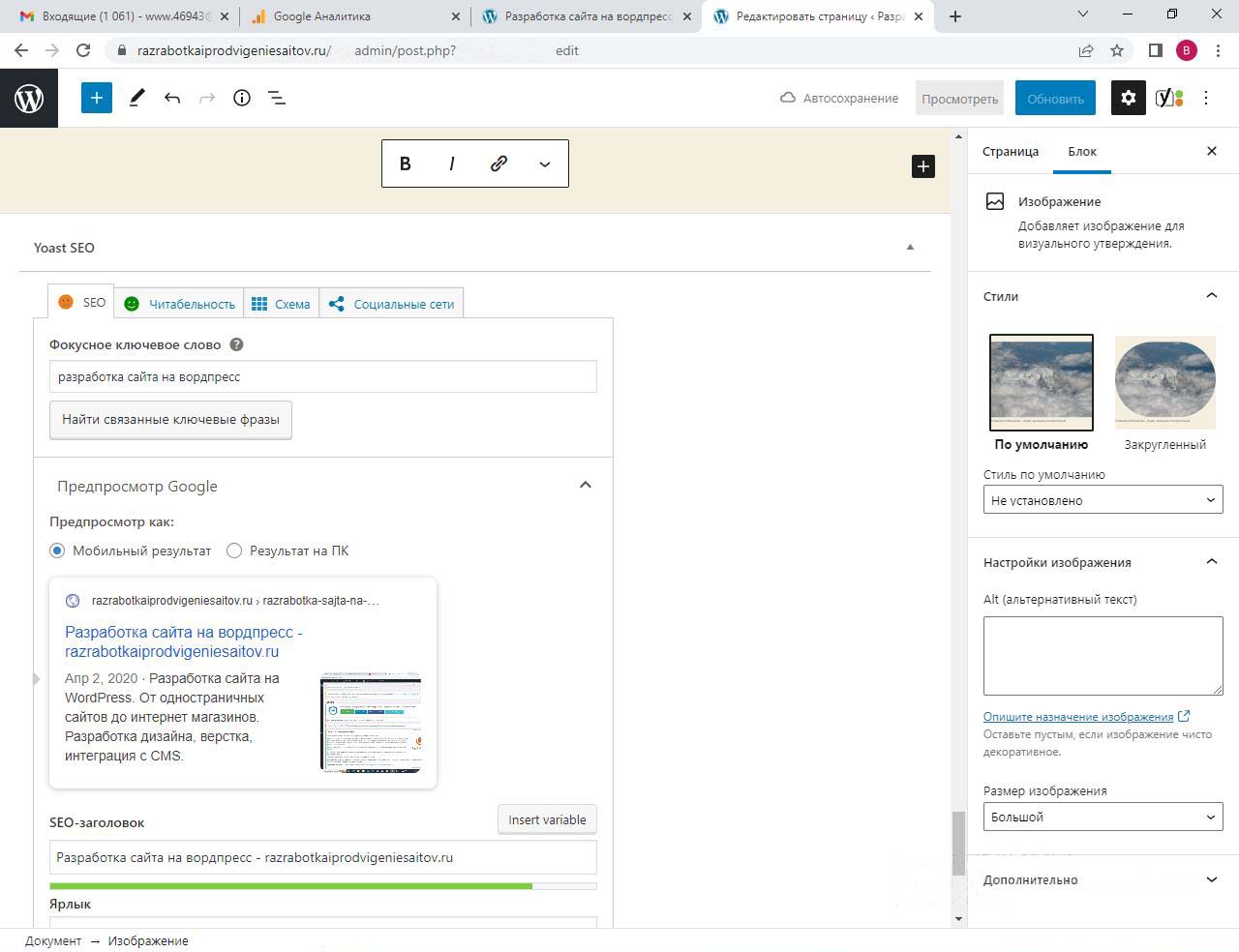Open the image size dropdown
Image resolution: width=1239 pixels, height=952 pixels.
tap(1103, 817)
